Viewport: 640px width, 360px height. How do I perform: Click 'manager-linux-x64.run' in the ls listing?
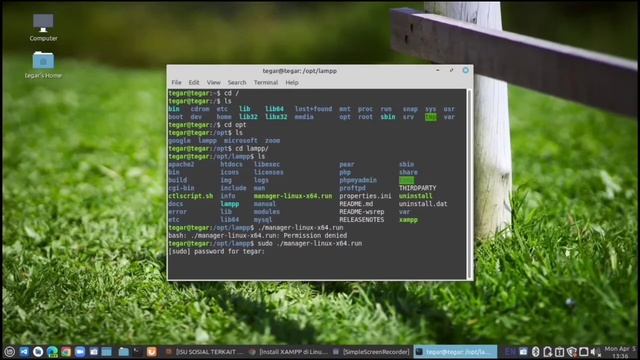tap(293, 196)
